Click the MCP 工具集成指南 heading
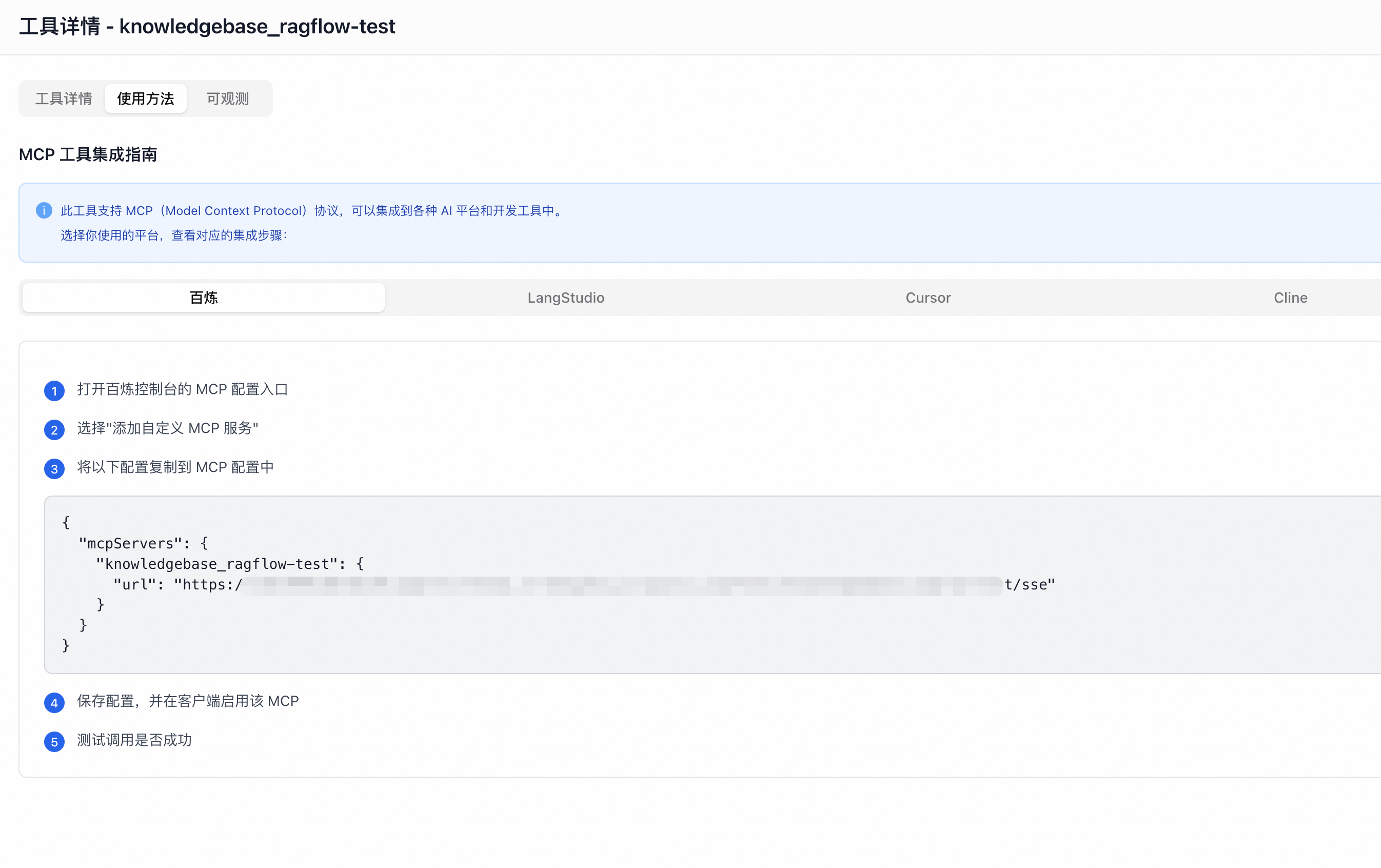 click(88, 154)
